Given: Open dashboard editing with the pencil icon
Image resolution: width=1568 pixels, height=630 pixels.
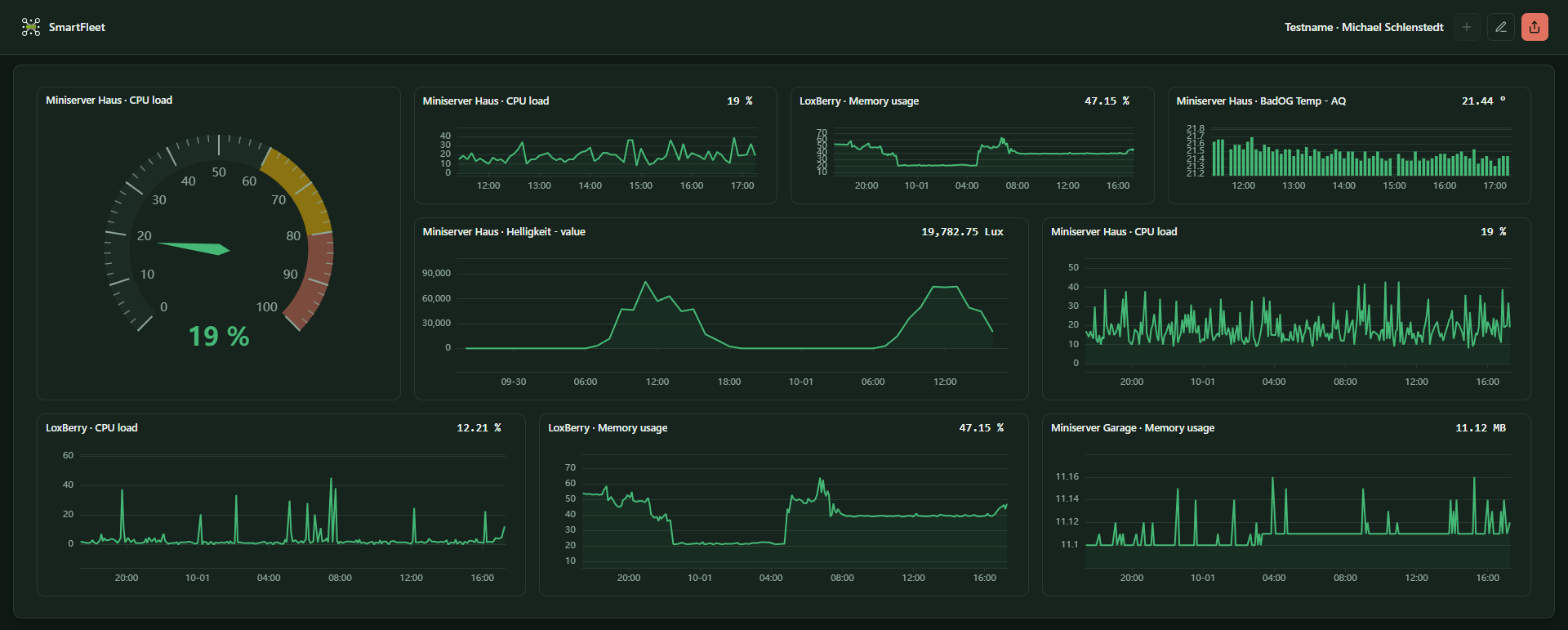Looking at the screenshot, I should coord(1501,27).
